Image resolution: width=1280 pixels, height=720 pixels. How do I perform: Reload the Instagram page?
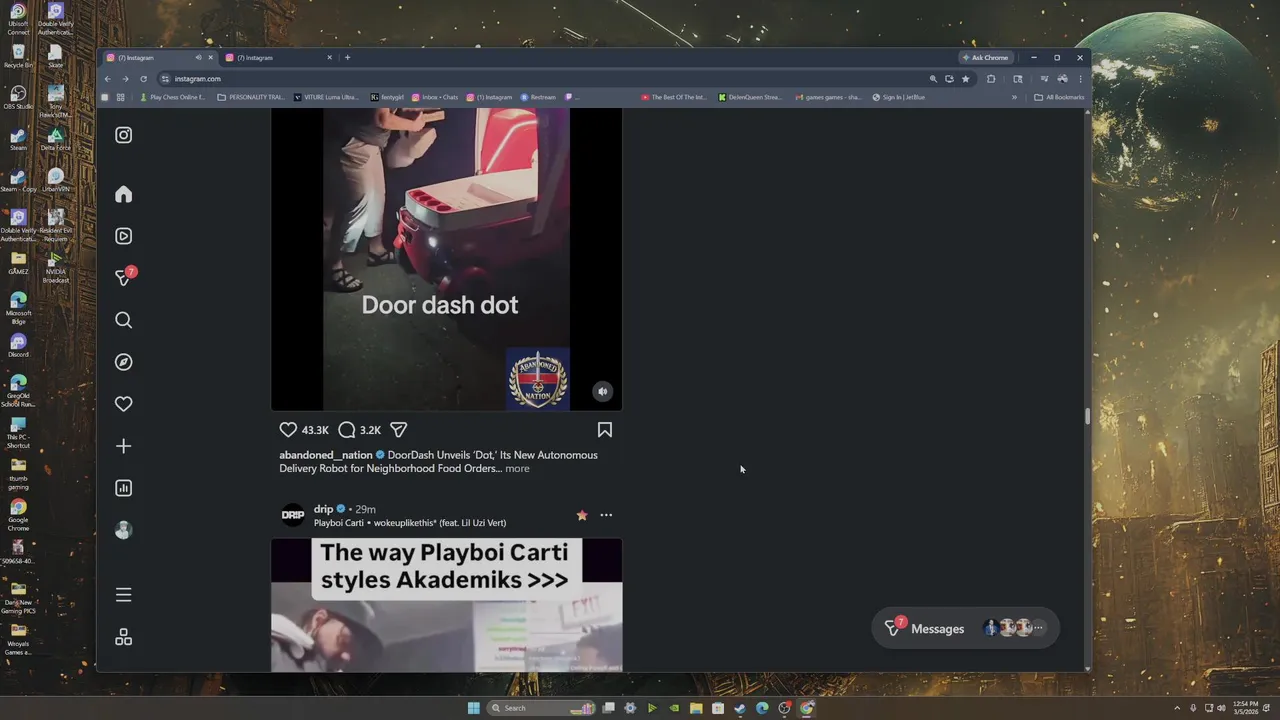click(x=143, y=79)
